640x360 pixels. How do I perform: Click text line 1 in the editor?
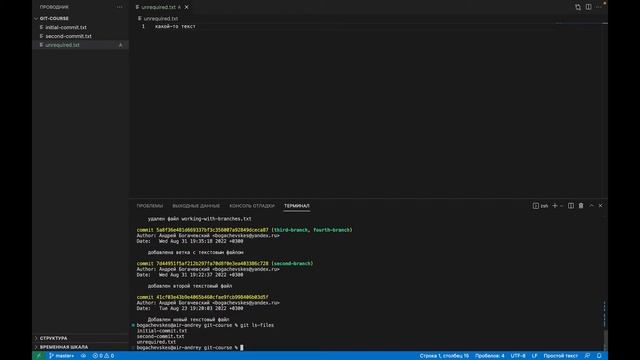pos(175,27)
